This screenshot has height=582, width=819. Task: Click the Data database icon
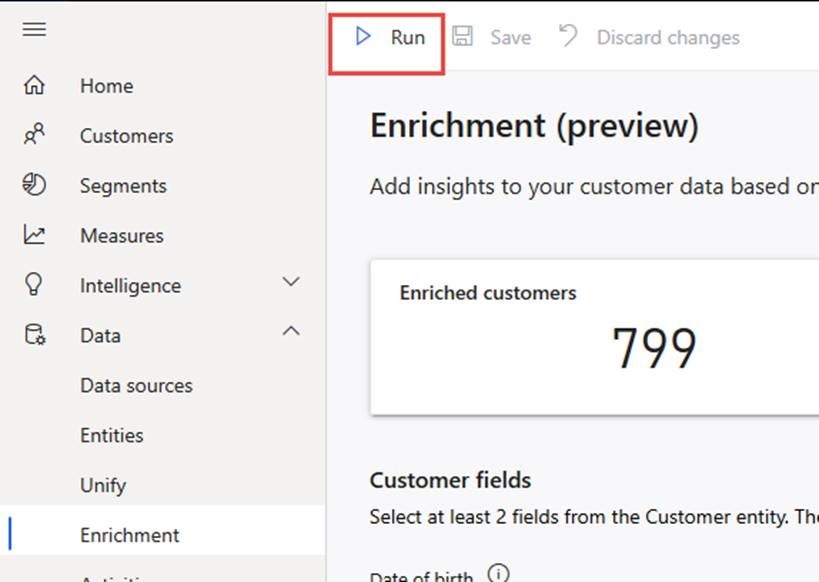tap(34, 335)
